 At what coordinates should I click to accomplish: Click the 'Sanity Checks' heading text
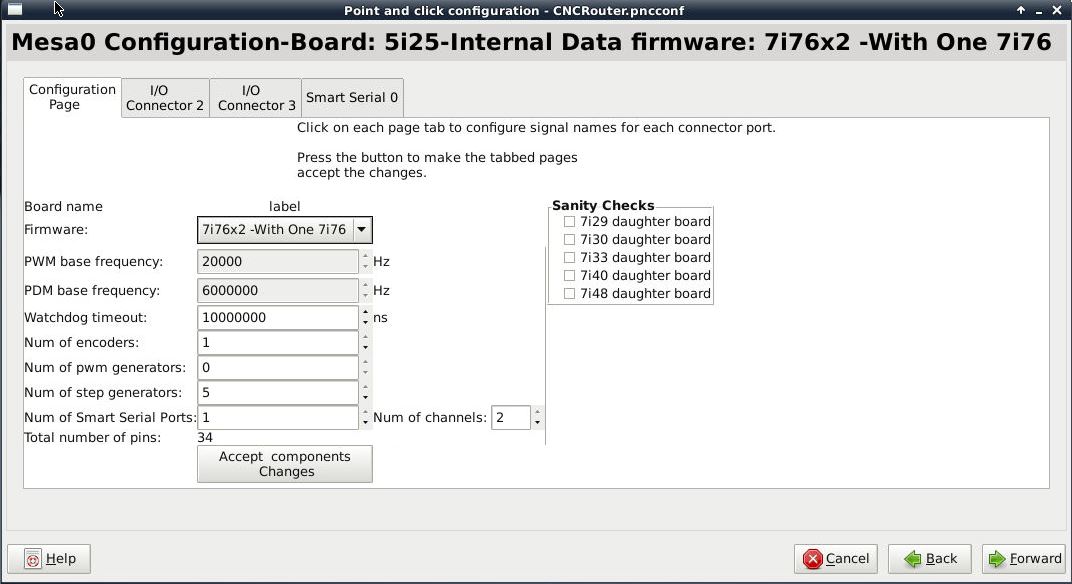(603, 205)
